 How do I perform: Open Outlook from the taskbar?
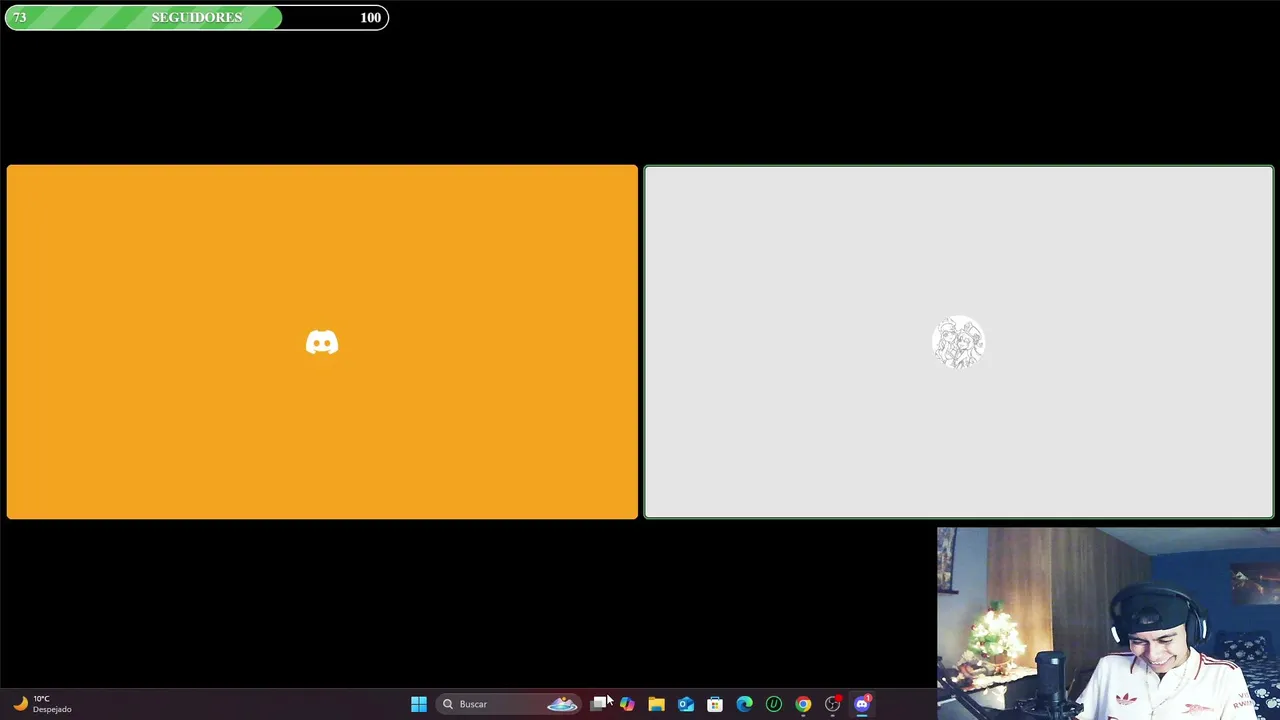click(x=686, y=704)
